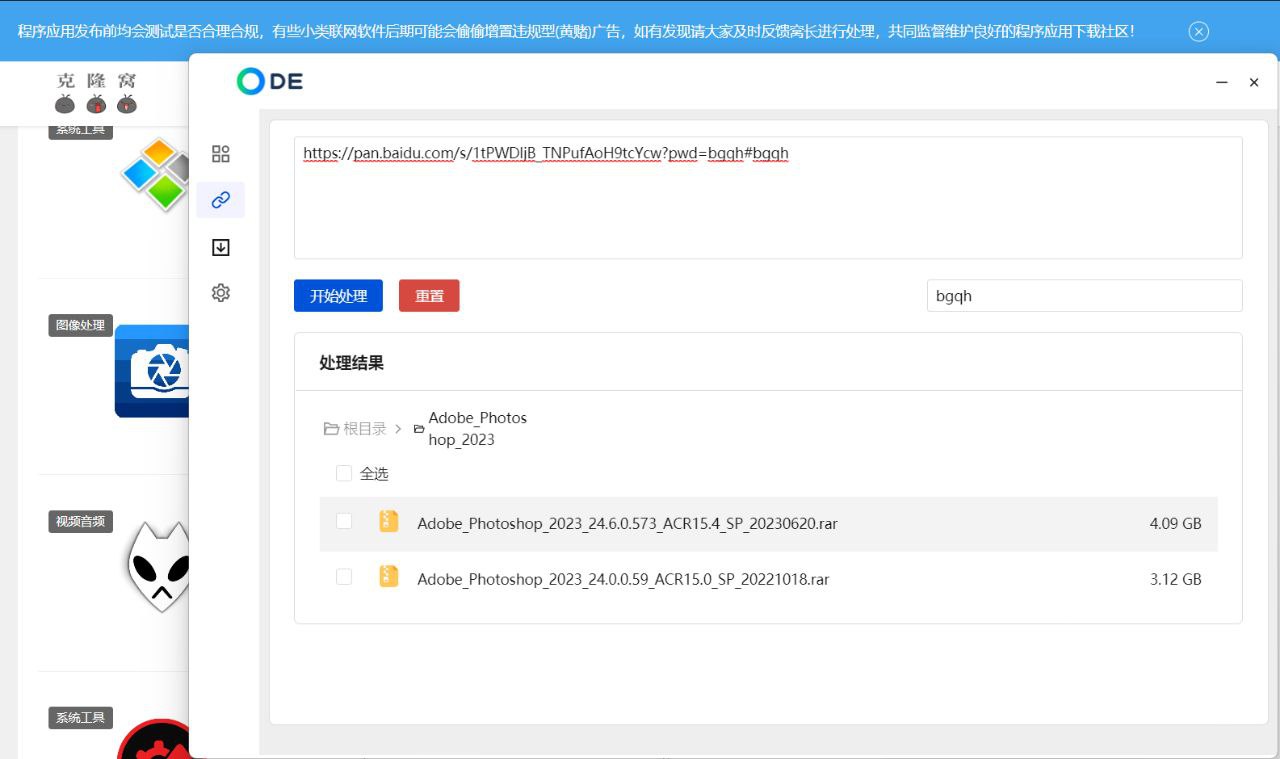Click the Baidu pan link text area
The height and width of the screenshot is (759, 1280).
pos(767,198)
